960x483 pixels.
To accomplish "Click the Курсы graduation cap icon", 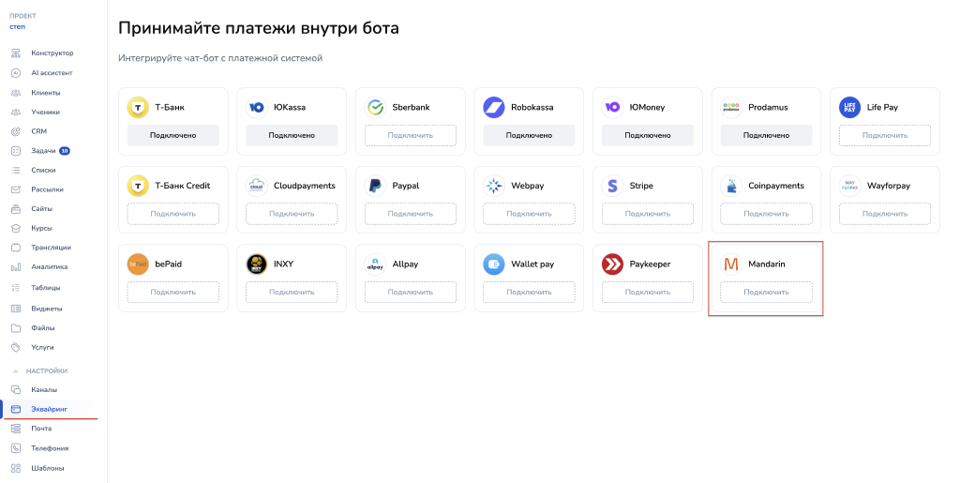I will 16,228.
